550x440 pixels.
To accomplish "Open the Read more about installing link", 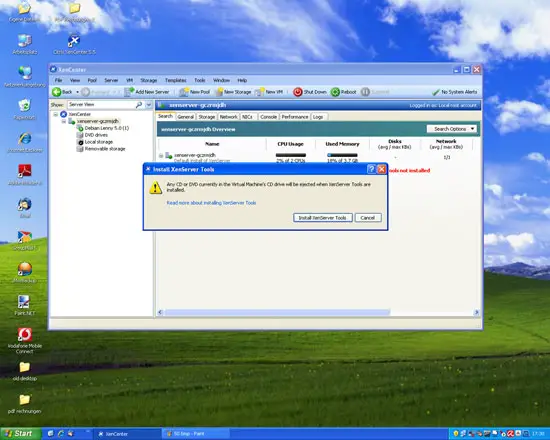I will click(211, 203).
